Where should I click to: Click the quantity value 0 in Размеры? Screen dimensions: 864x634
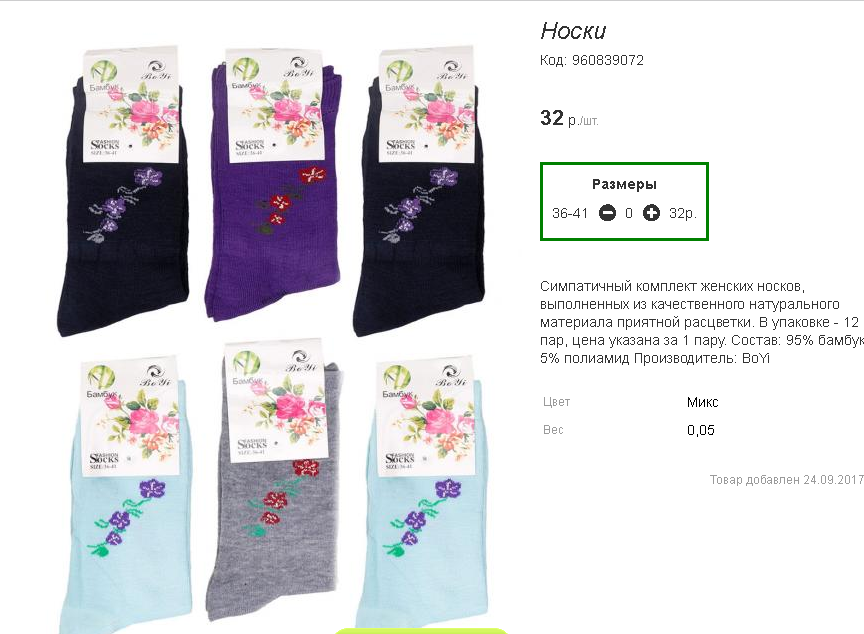[629, 213]
